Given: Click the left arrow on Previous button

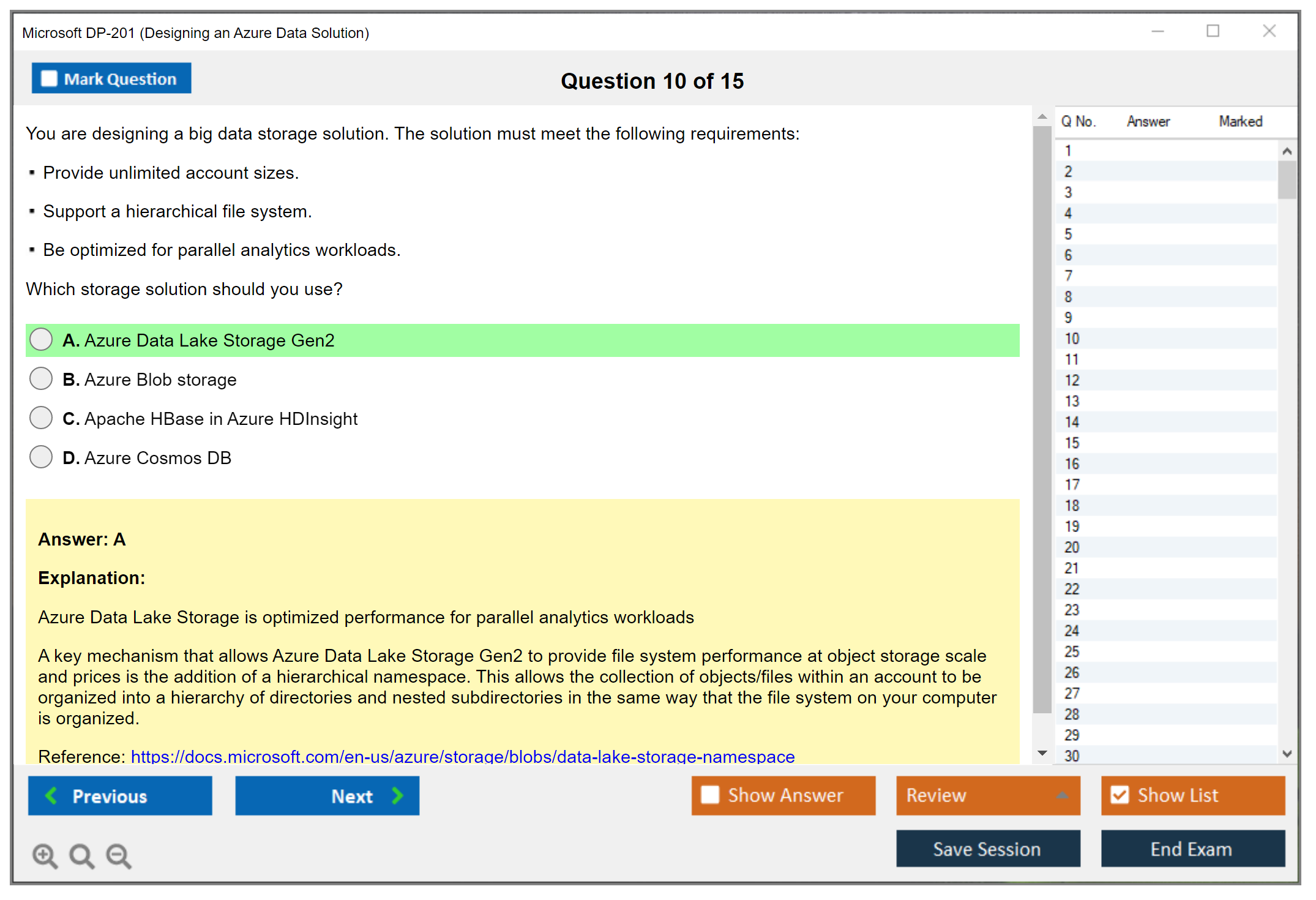Looking at the screenshot, I should click(x=51, y=795).
